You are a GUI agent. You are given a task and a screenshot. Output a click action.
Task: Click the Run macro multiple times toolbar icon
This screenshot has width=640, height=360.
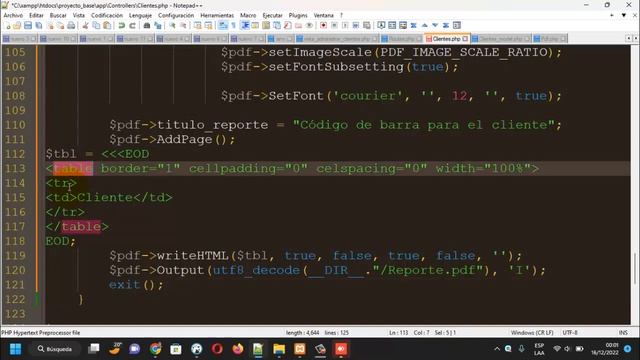coord(356,26)
